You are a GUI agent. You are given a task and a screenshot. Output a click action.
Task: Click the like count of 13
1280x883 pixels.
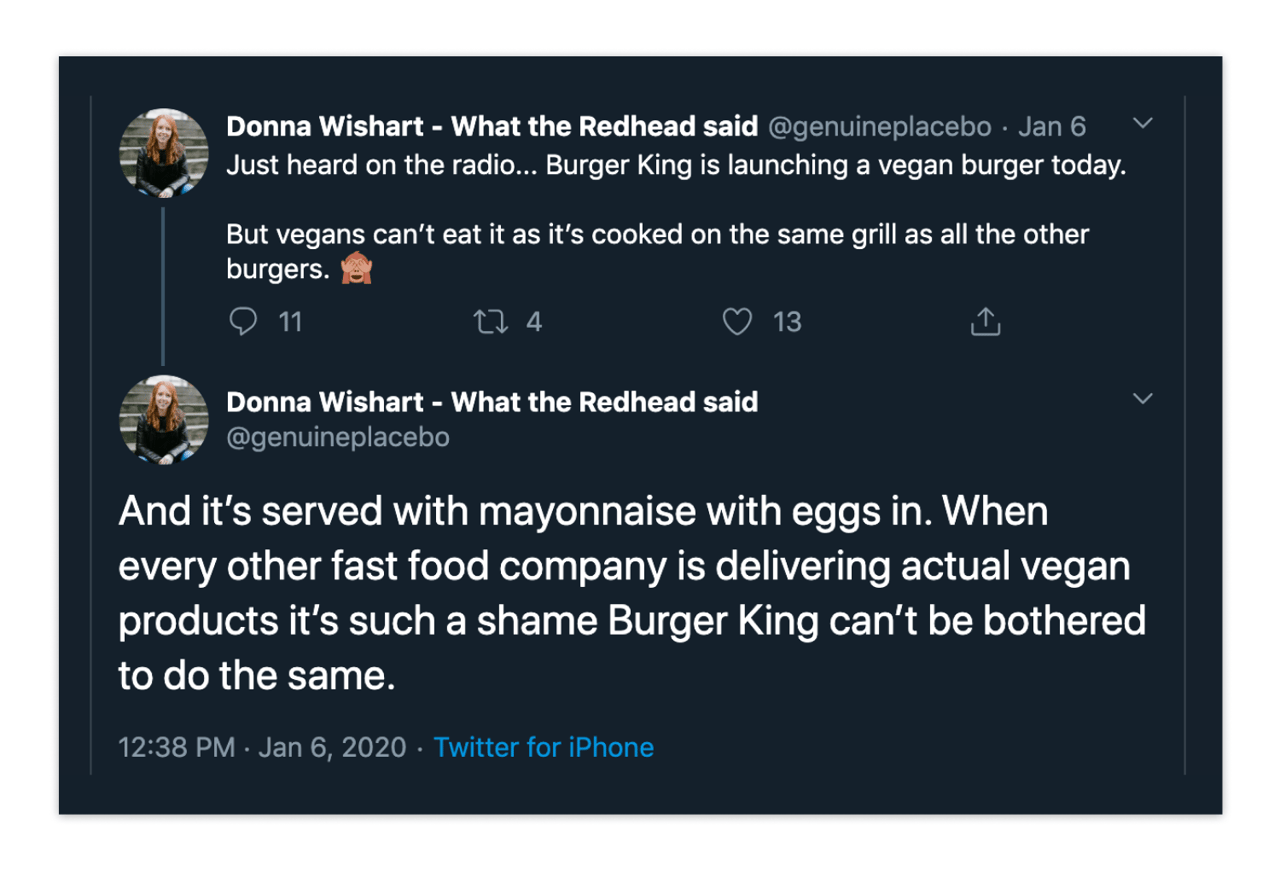(787, 321)
